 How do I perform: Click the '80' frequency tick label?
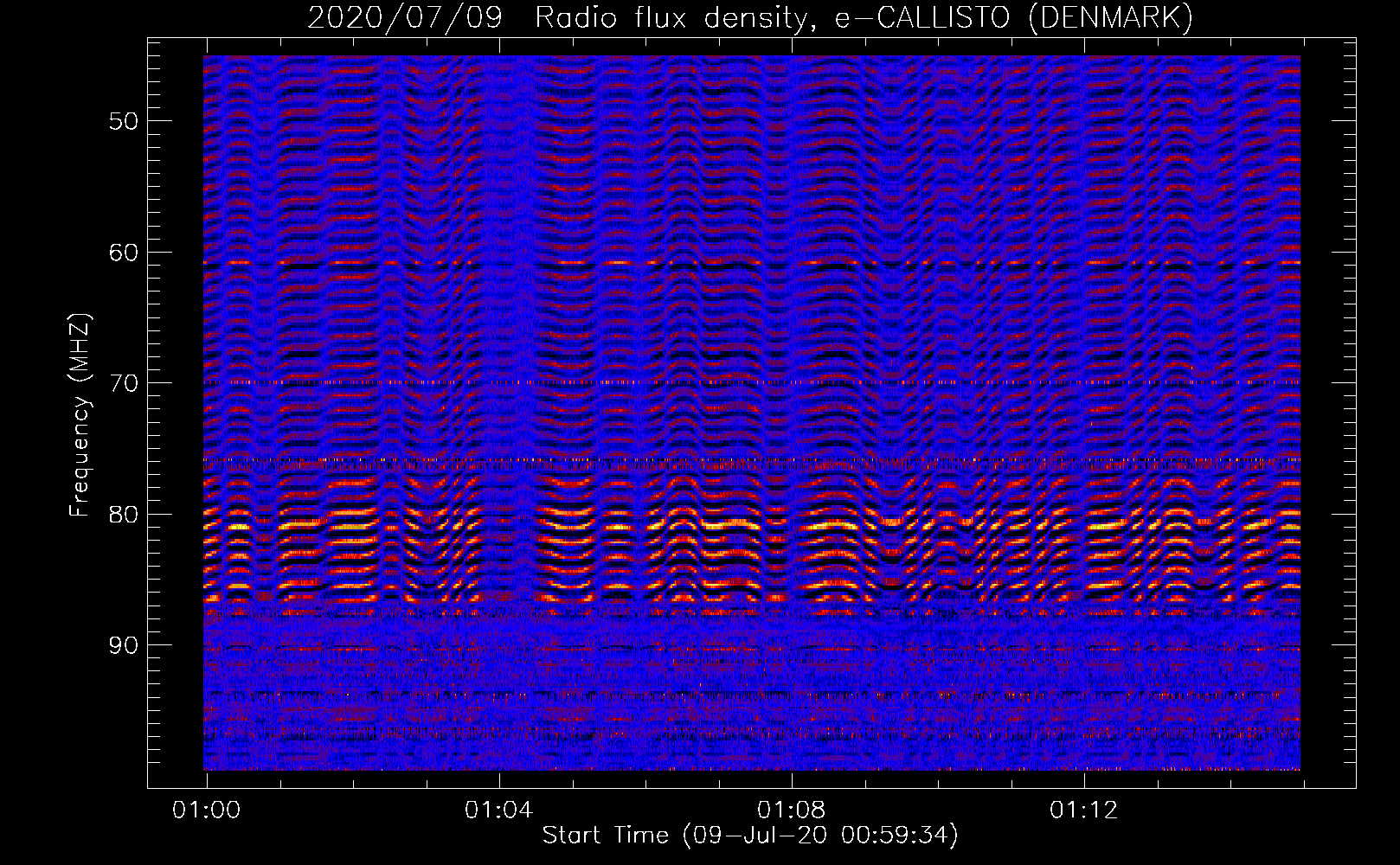point(123,515)
